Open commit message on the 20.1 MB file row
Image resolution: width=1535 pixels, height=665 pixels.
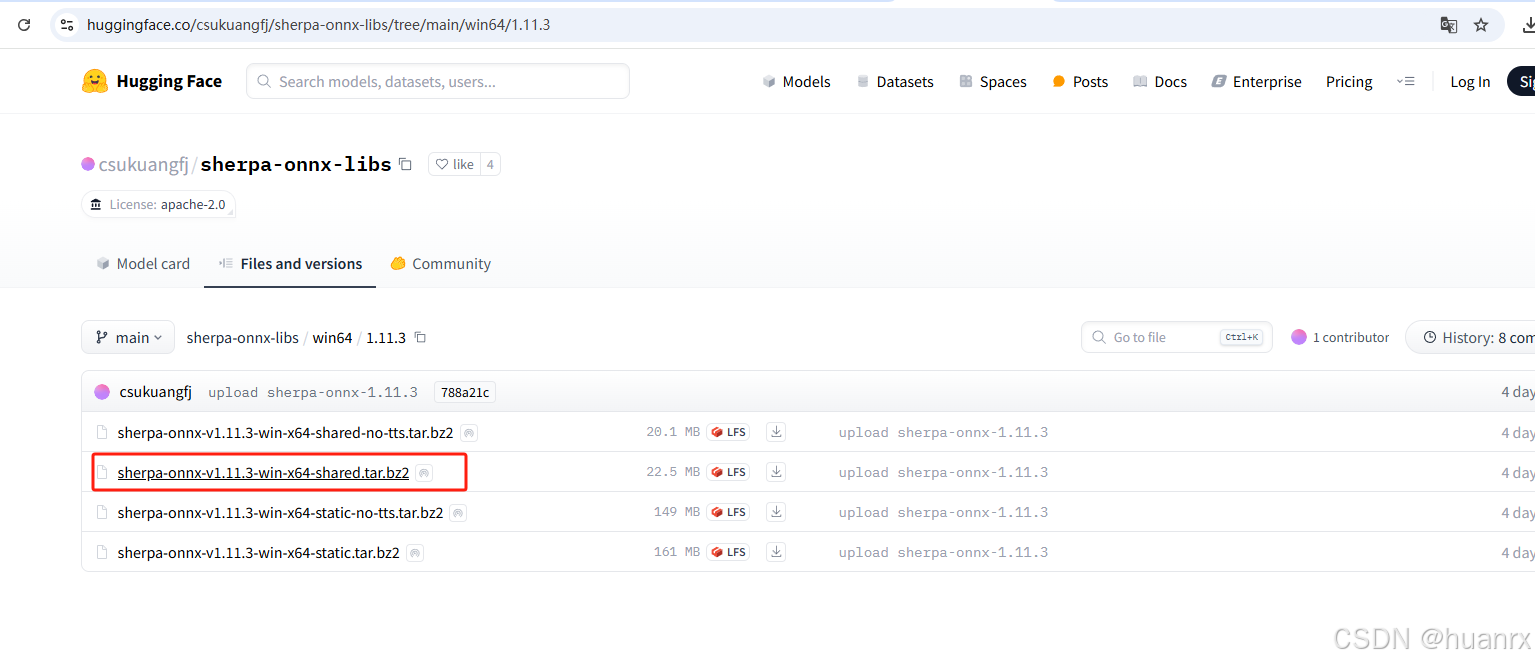(943, 433)
